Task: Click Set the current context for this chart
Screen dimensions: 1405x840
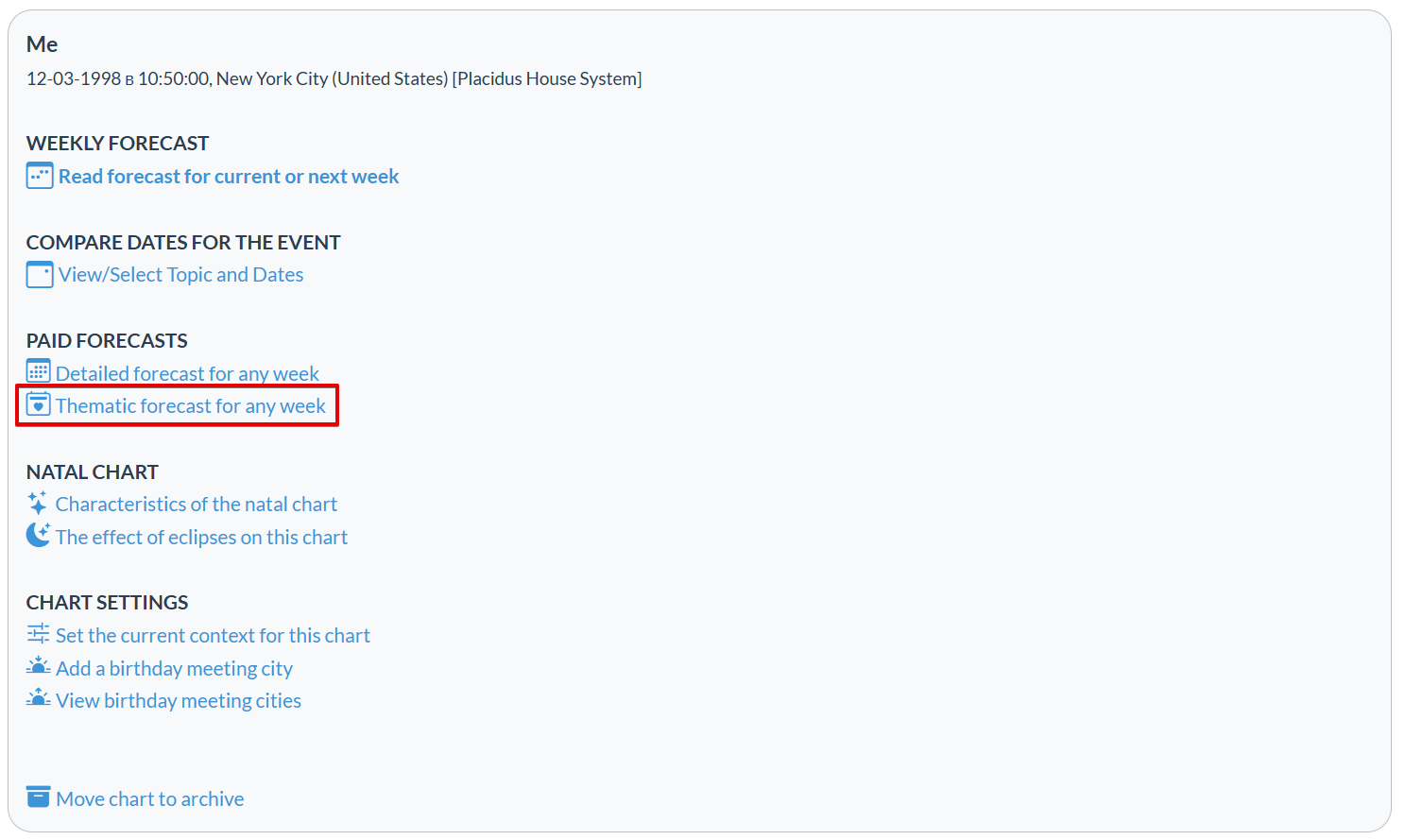Action: [213, 636]
